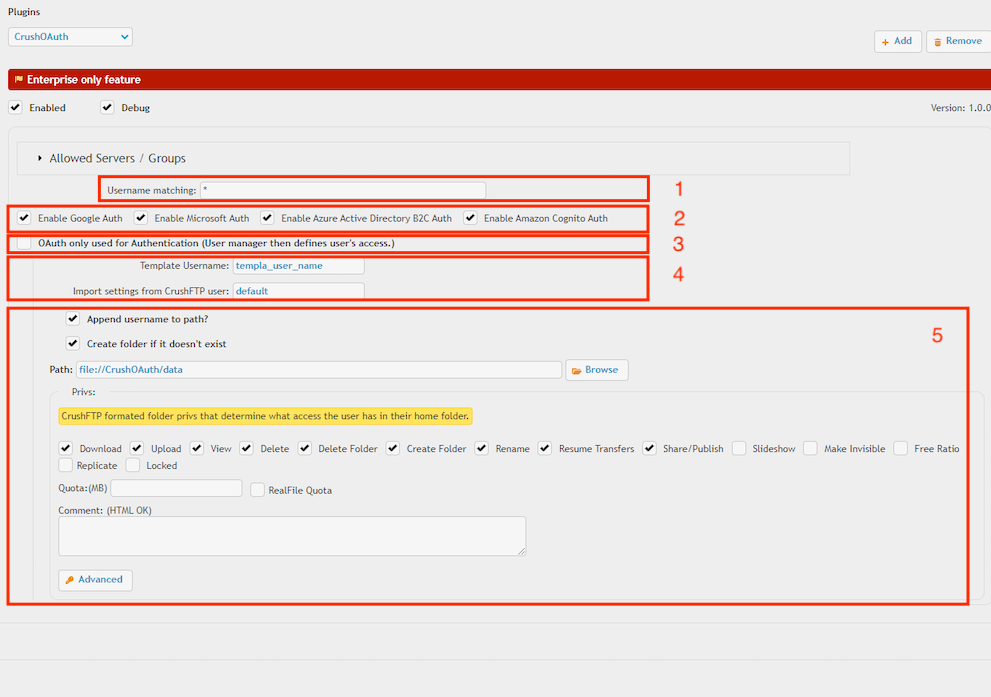Check the Replicate privilege

pyautogui.click(x=66, y=465)
